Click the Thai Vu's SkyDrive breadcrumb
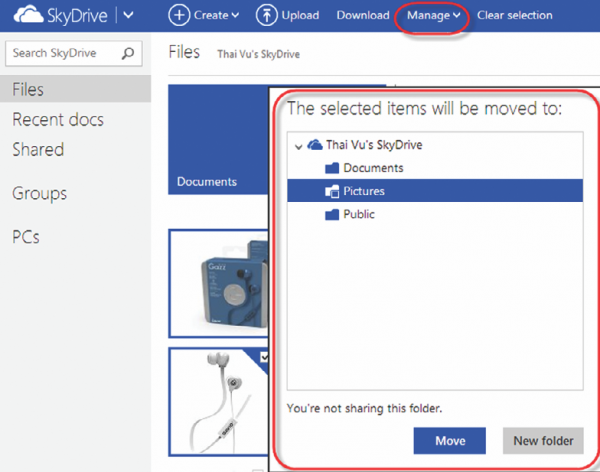This screenshot has height=472, width=600. pos(258,54)
